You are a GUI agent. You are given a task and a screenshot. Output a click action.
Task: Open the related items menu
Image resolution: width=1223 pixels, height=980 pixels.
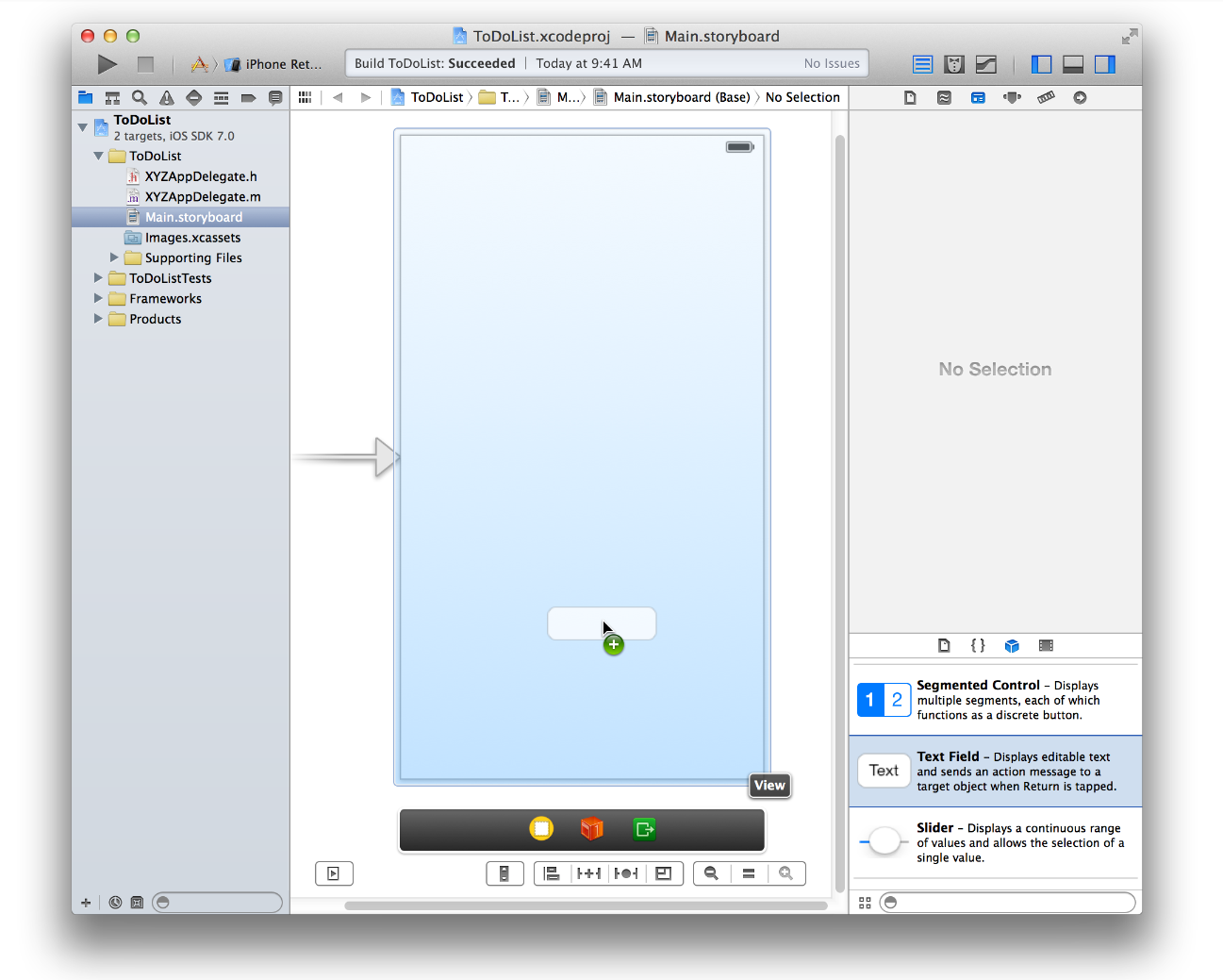(305, 97)
